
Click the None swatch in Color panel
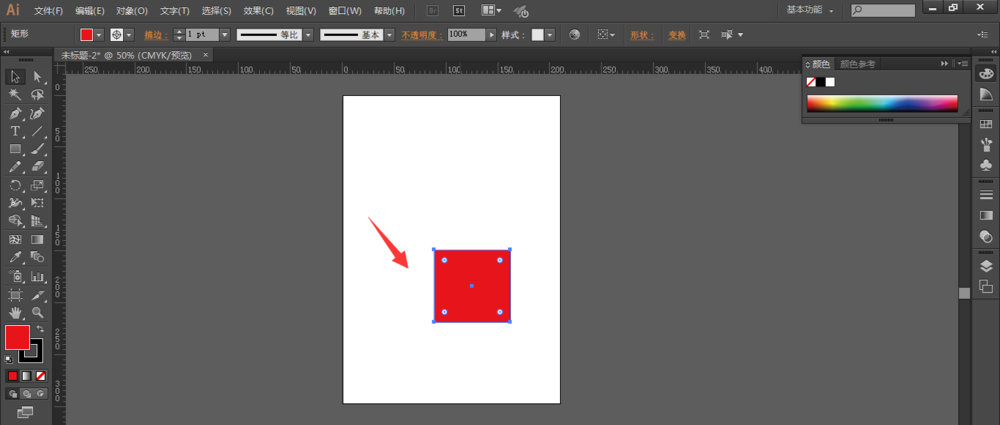pyautogui.click(x=811, y=82)
